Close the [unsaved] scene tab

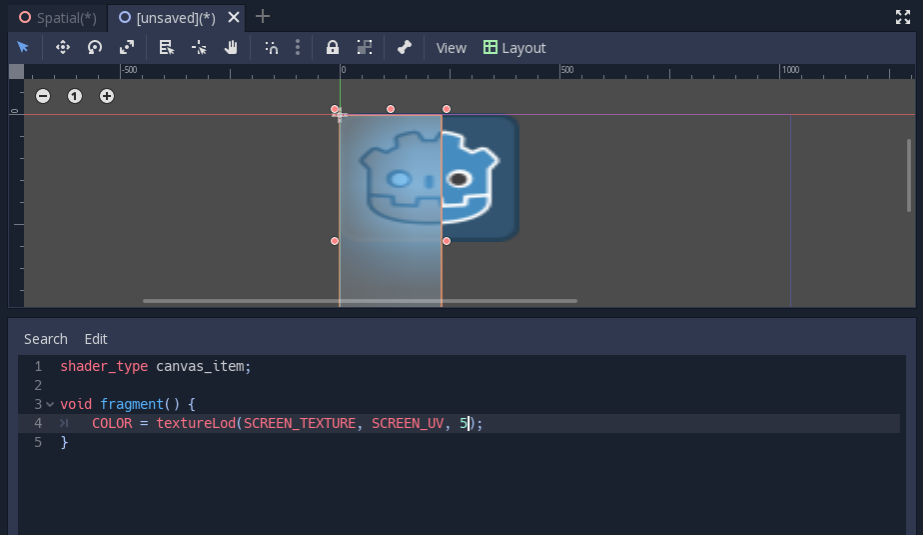pyautogui.click(x=234, y=17)
